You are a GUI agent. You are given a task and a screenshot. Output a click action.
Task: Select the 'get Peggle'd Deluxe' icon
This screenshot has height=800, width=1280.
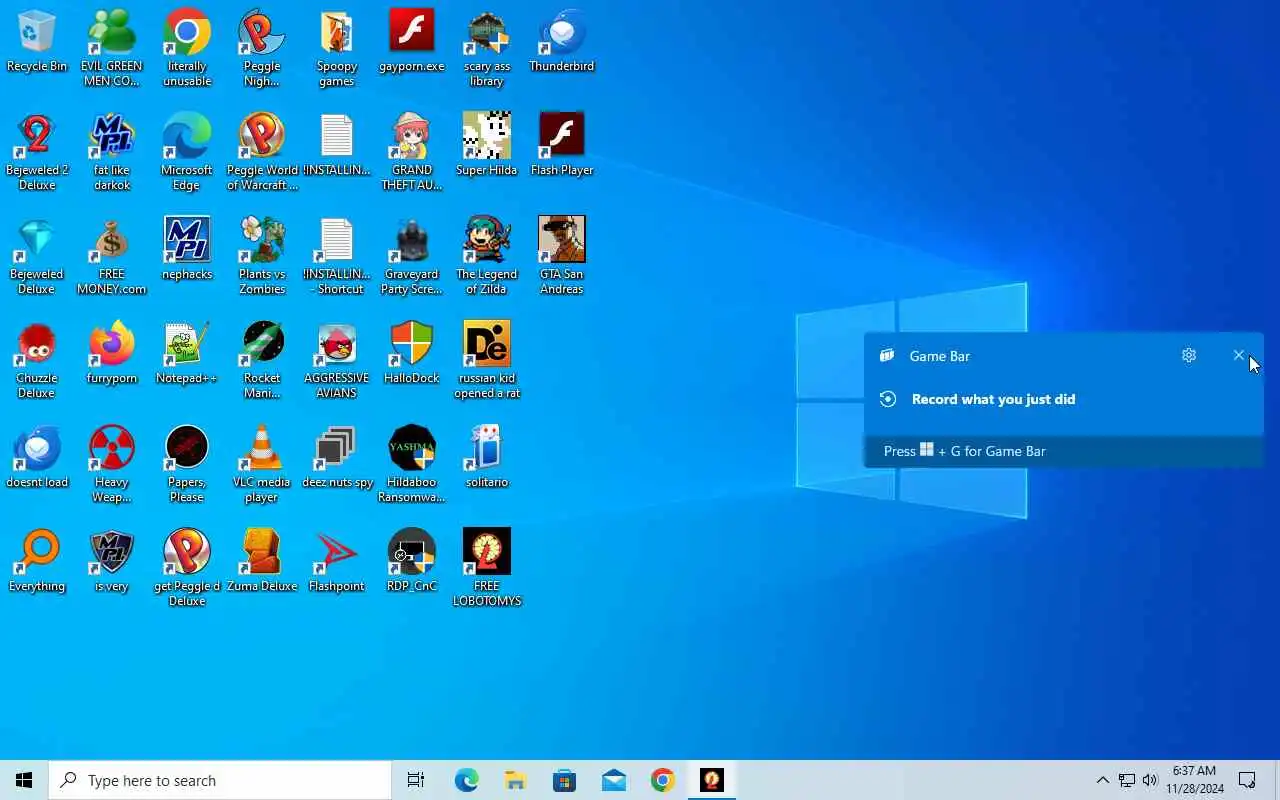(x=187, y=569)
